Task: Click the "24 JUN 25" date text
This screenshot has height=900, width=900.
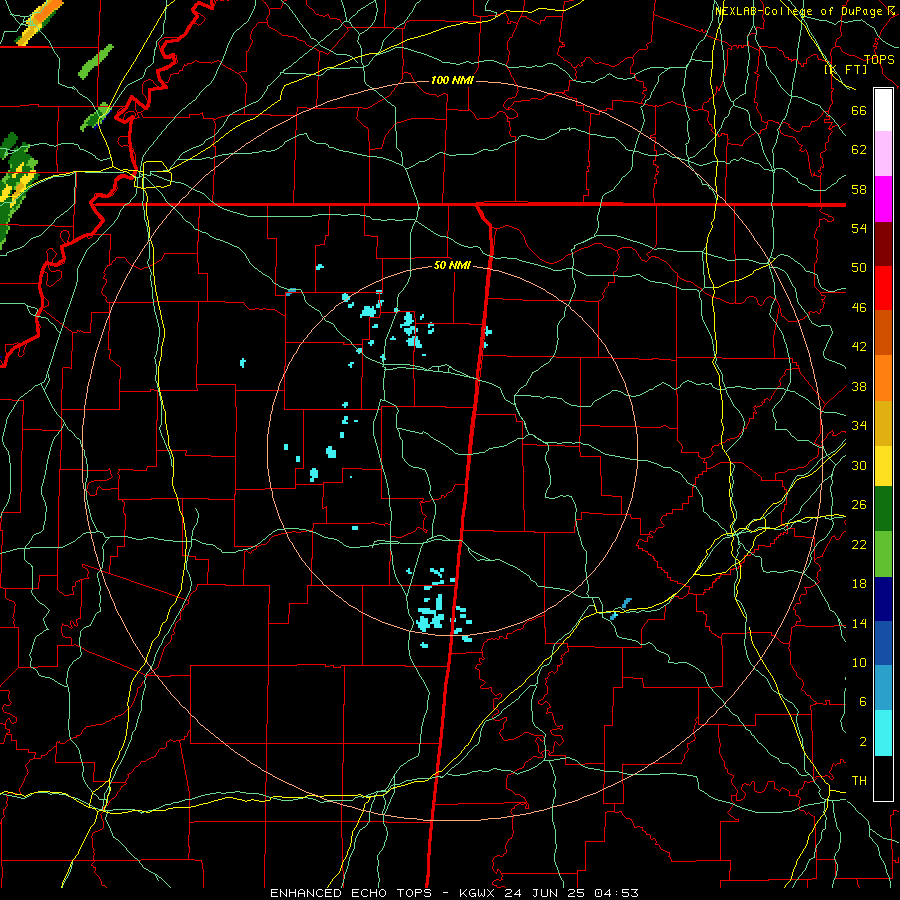Action: click(546, 893)
